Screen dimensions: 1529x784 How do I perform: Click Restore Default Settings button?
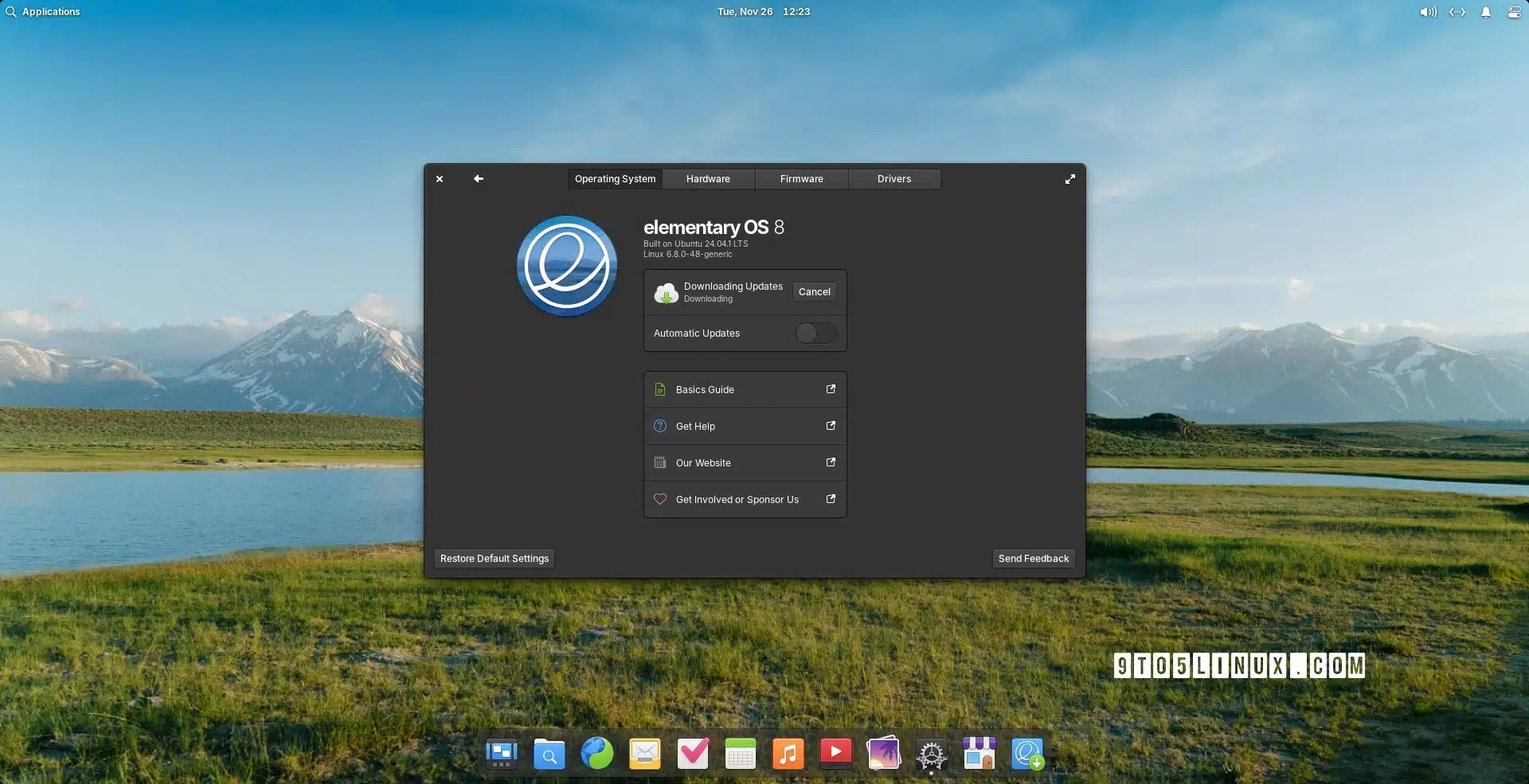[495, 559]
